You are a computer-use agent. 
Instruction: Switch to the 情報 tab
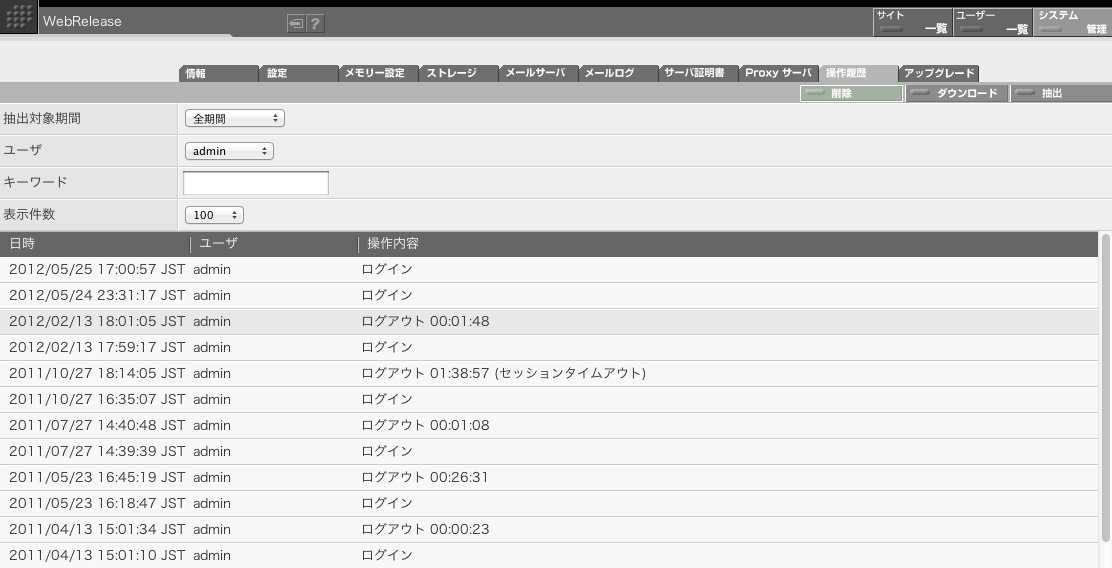coord(219,74)
